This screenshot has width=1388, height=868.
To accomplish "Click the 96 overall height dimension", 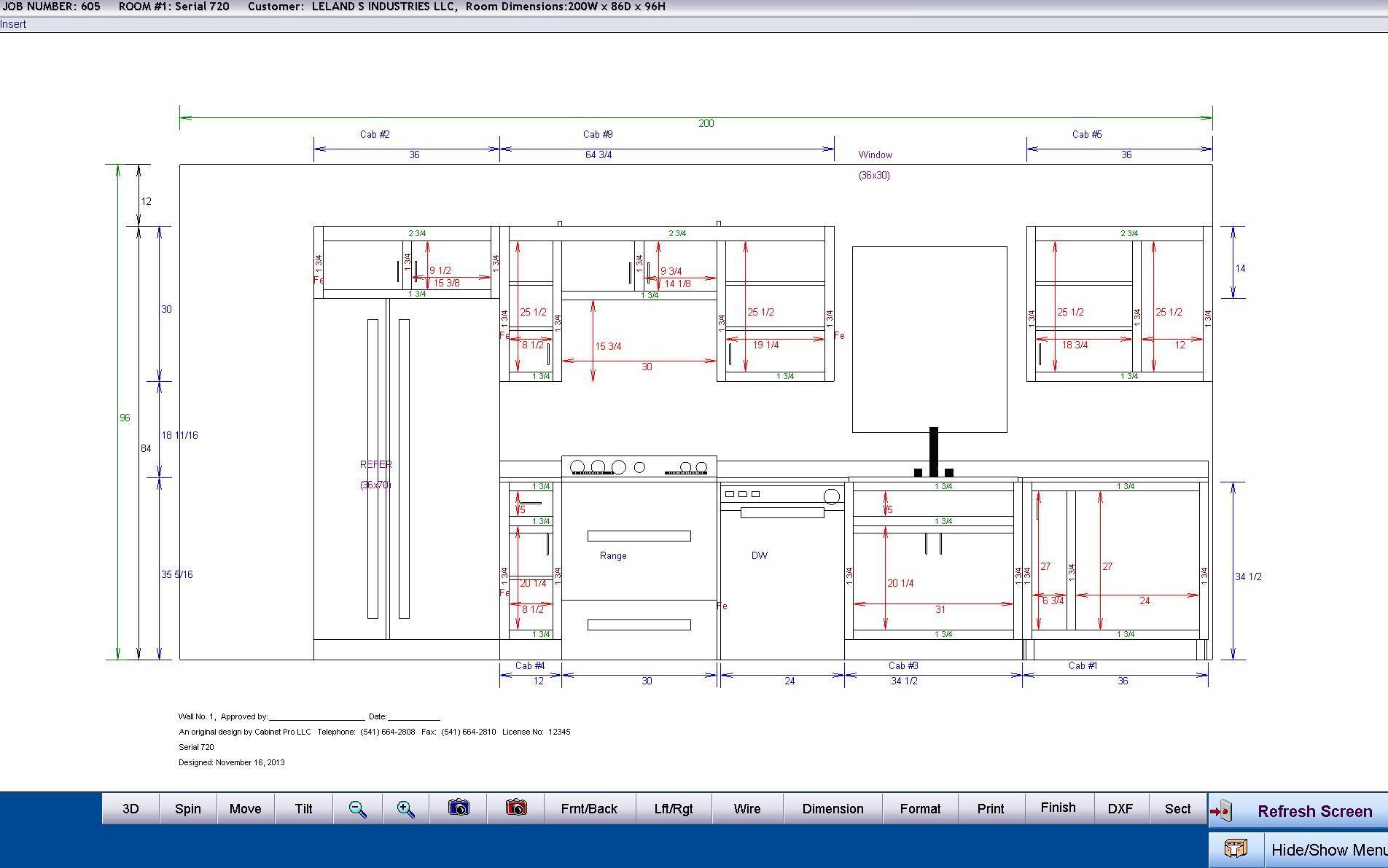I will [125, 418].
